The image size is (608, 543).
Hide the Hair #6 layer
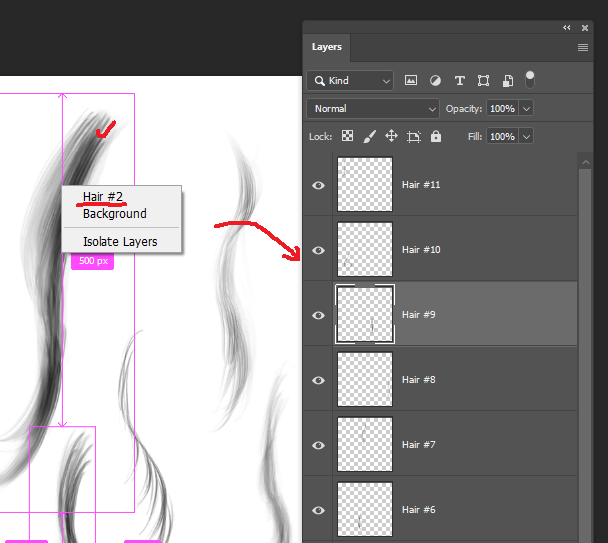[318, 510]
